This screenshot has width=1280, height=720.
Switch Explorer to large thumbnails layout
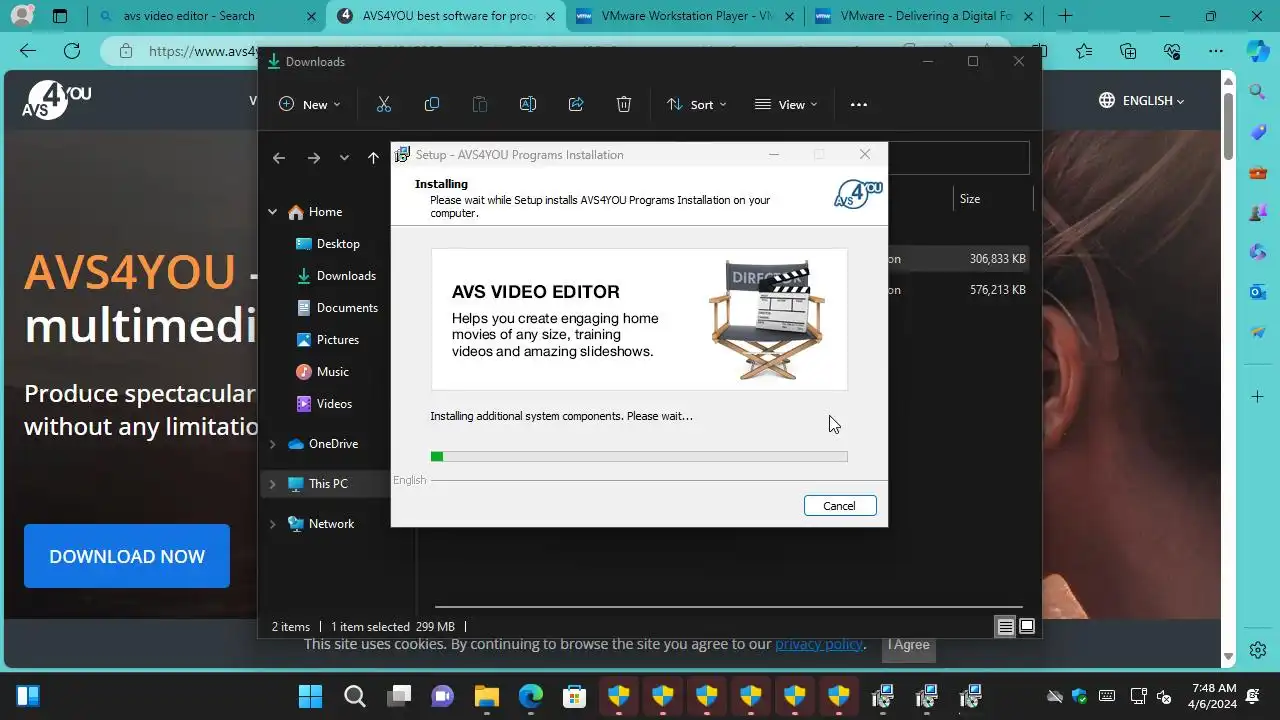tap(1027, 627)
